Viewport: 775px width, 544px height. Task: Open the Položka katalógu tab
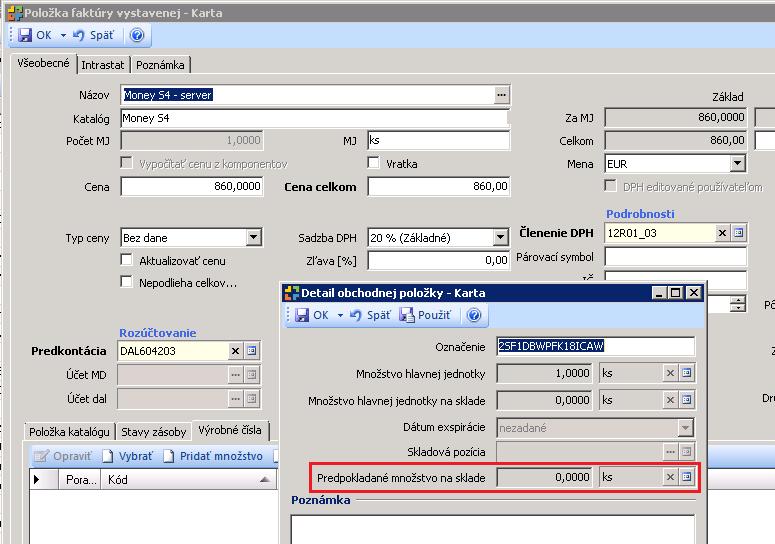[69, 432]
